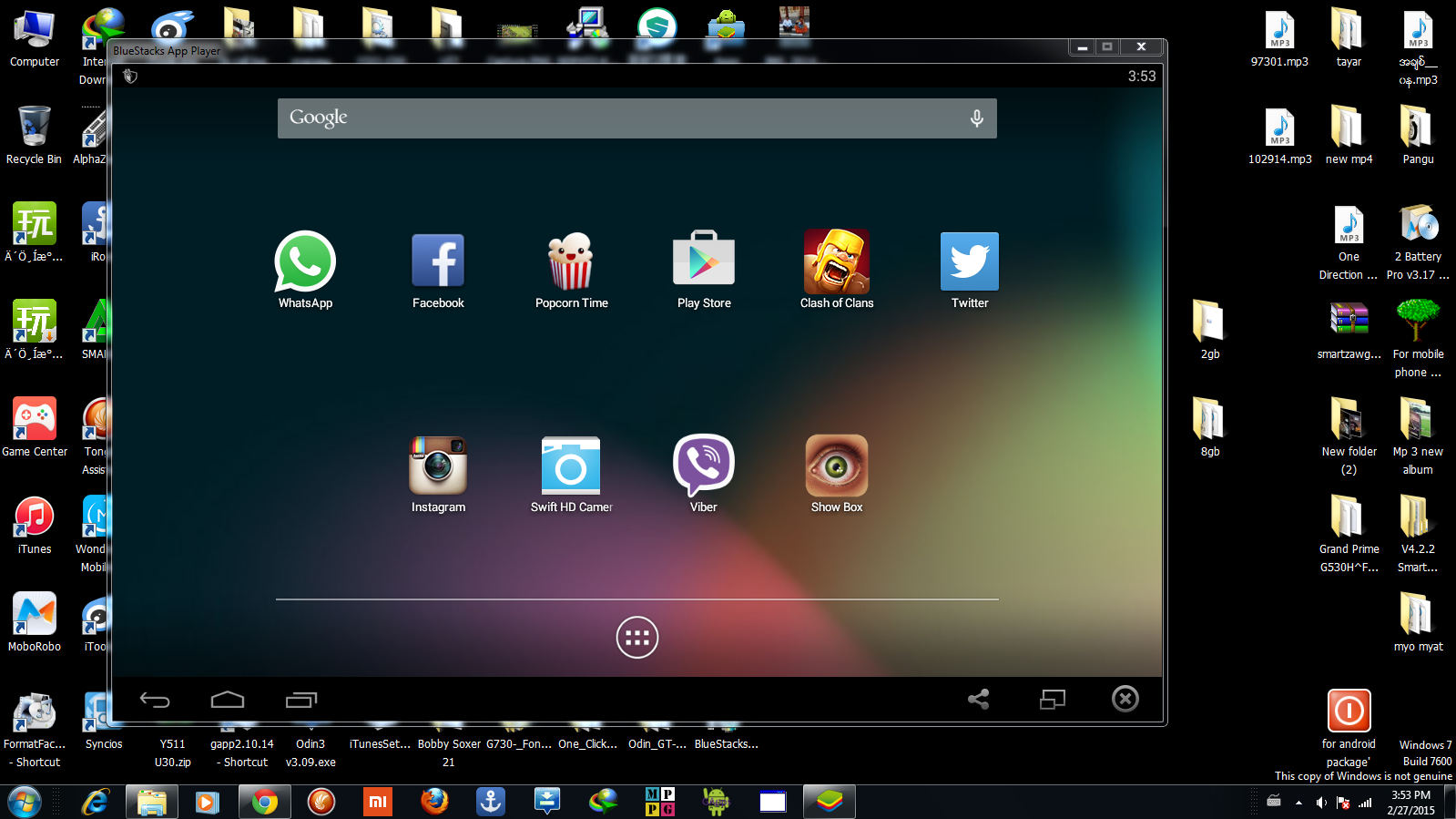Image resolution: width=1456 pixels, height=819 pixels.
Task: Tap the Android back button
Action: point(155,700)
